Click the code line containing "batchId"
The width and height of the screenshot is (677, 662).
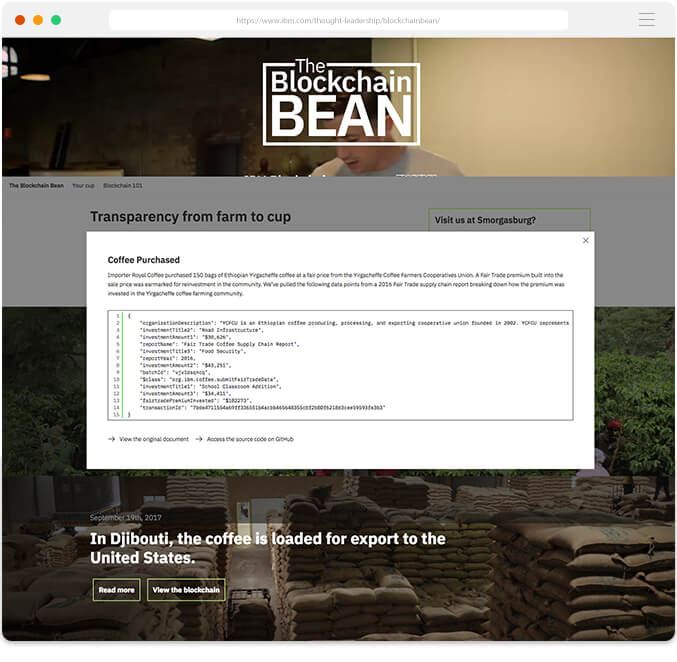[x=175, y=372]
